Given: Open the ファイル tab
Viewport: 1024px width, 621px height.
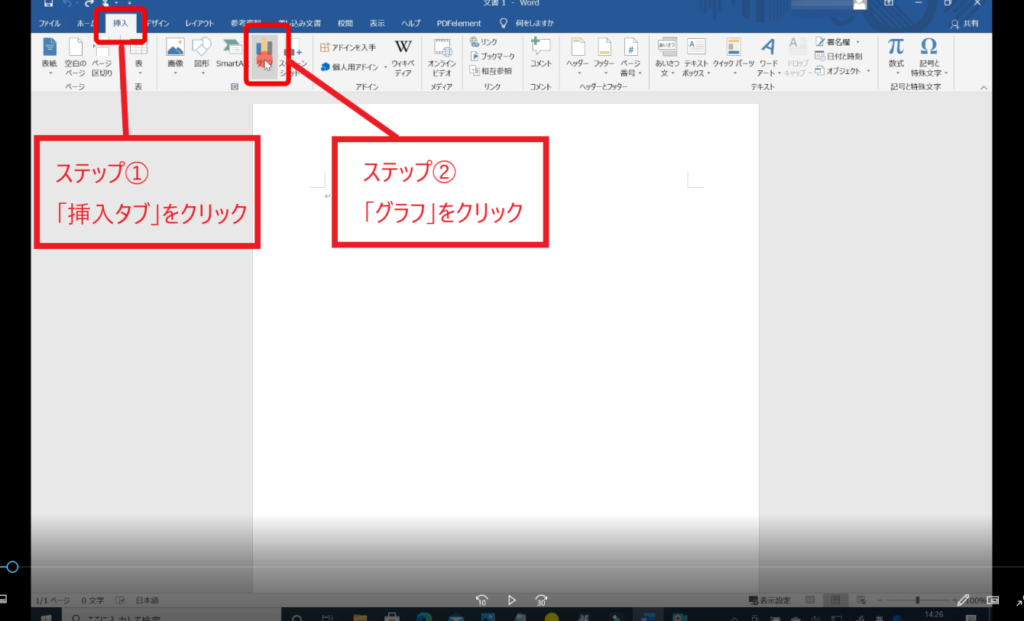Looking at the screenshot, I should pyautogui.click(x=49, y=23).
